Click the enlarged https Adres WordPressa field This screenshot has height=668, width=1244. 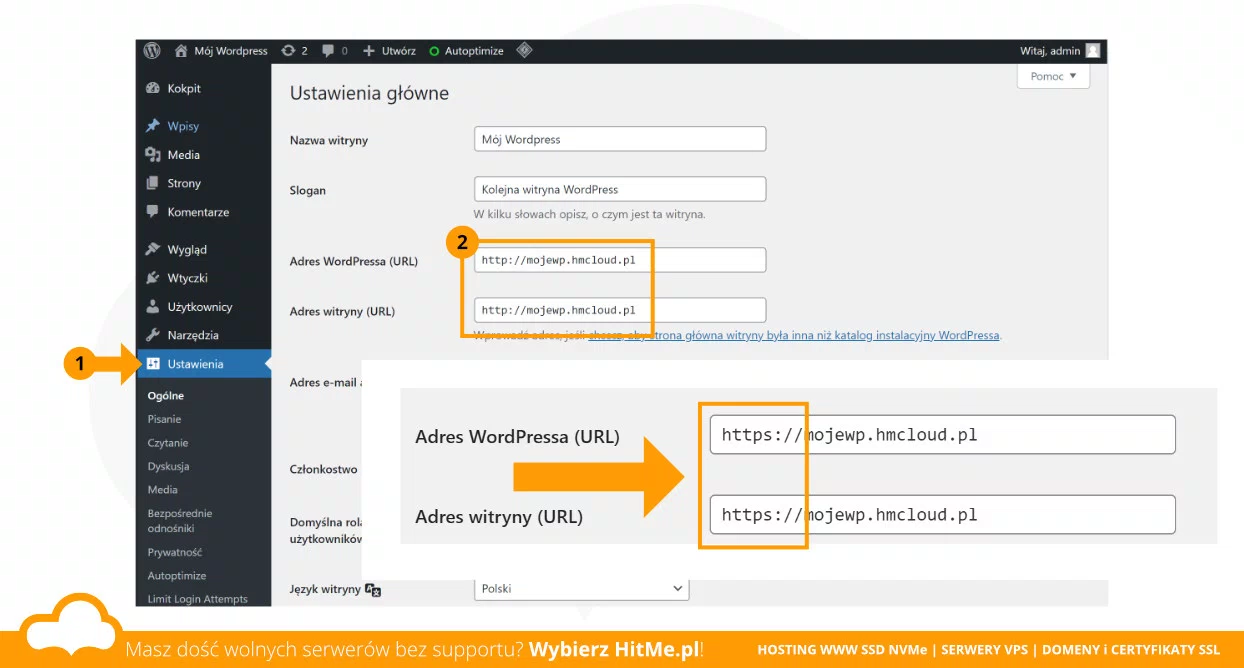[x=943, y=435]
